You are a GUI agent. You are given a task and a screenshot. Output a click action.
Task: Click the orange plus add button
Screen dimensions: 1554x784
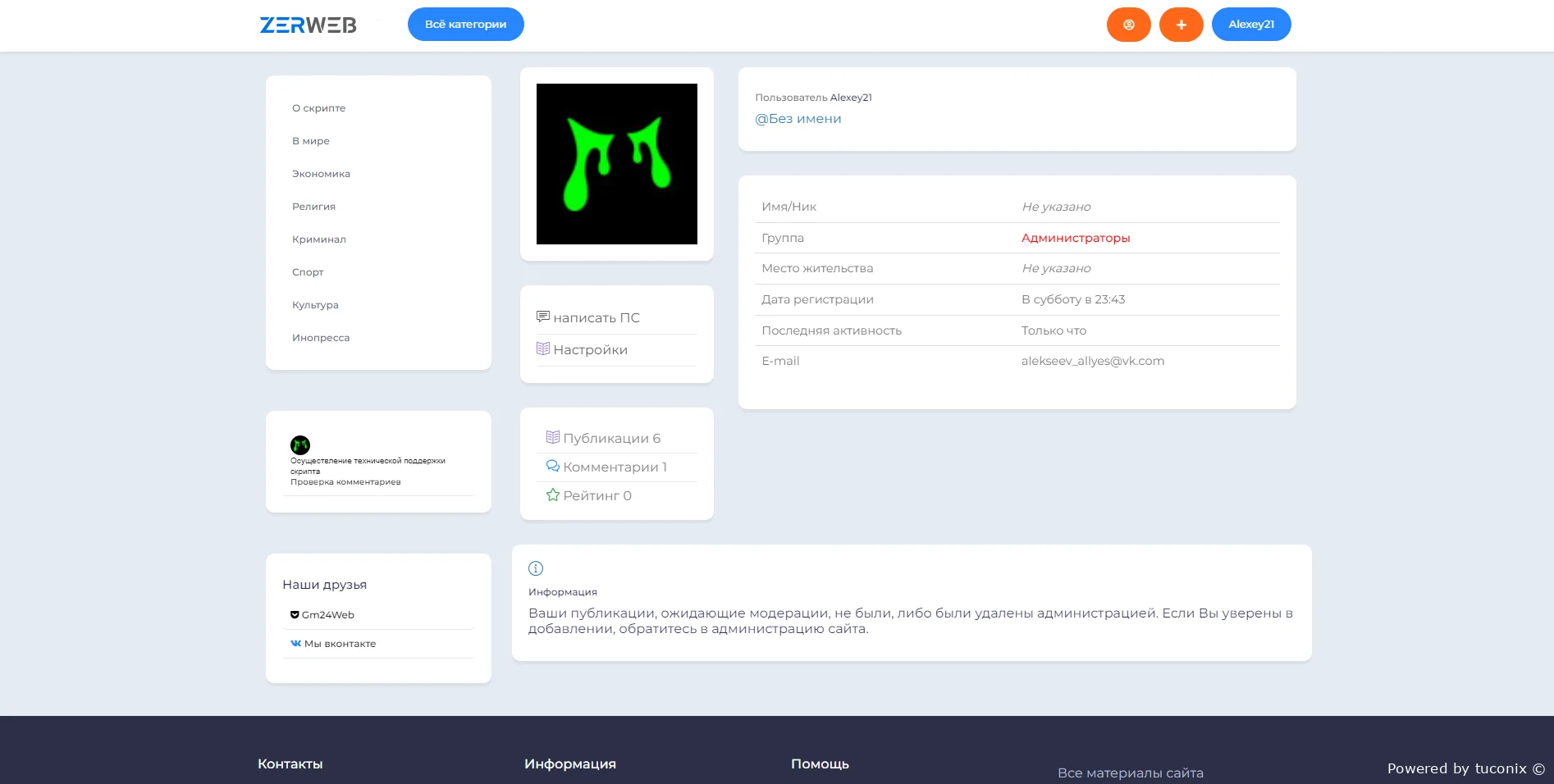click(x=1181, y=25)
